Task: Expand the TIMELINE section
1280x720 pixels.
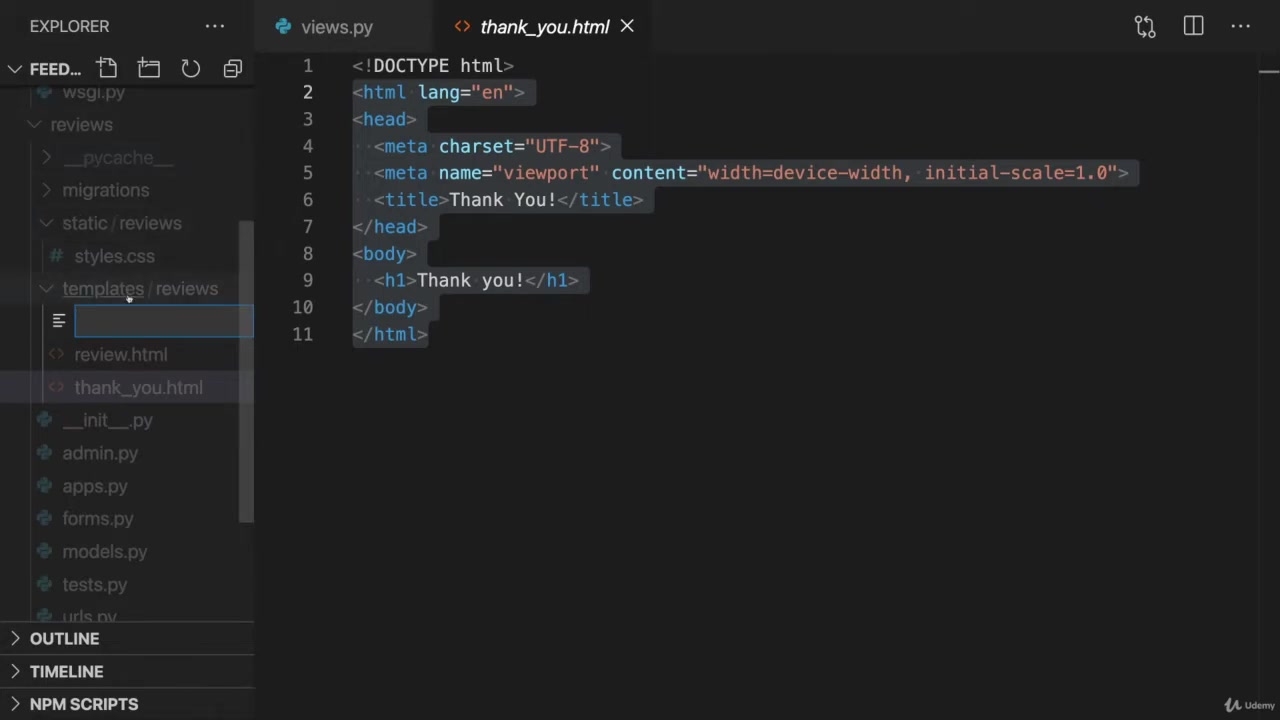Action: coord(66,671)
